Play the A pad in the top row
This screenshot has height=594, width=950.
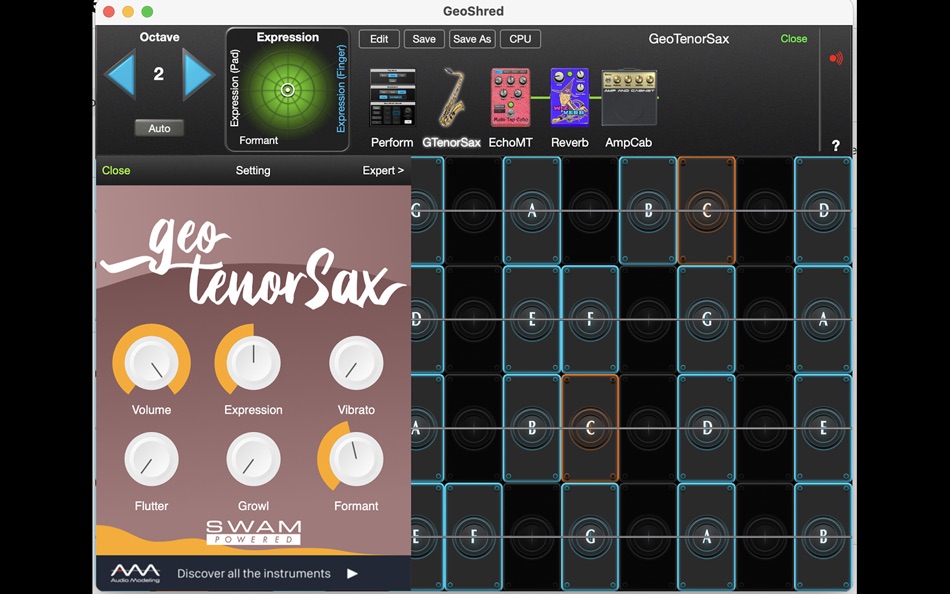[x=532, y=210]
